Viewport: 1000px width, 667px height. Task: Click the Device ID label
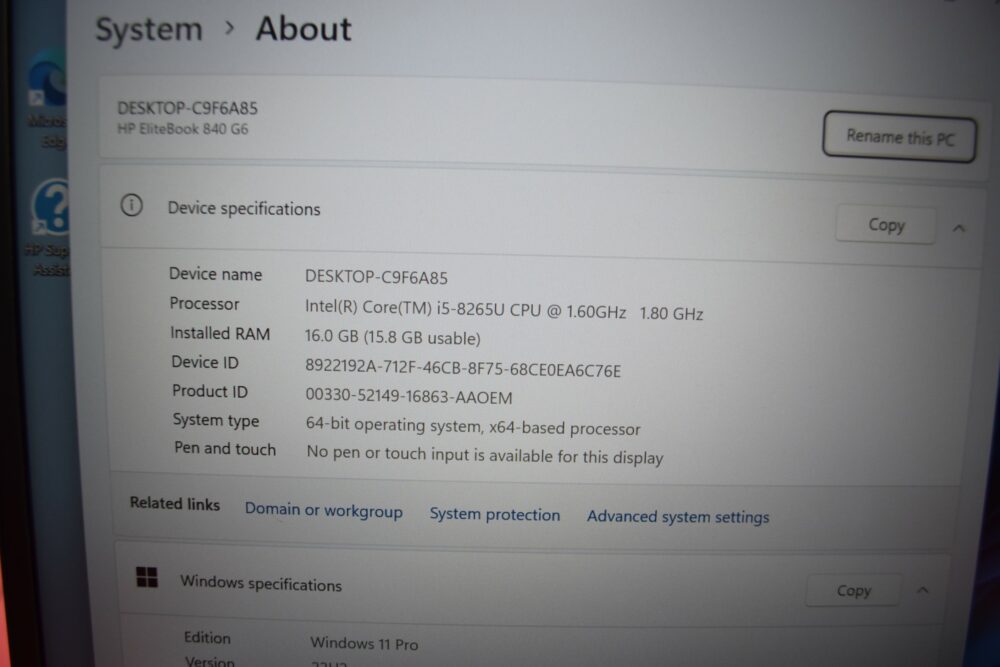(205, 362)
